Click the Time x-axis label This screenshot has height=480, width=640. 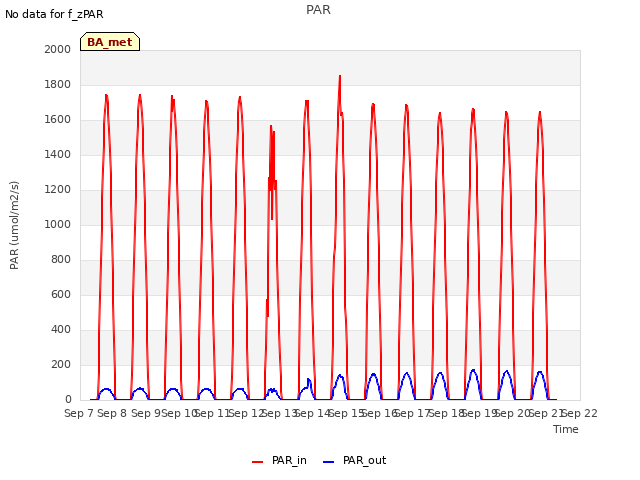566,429
